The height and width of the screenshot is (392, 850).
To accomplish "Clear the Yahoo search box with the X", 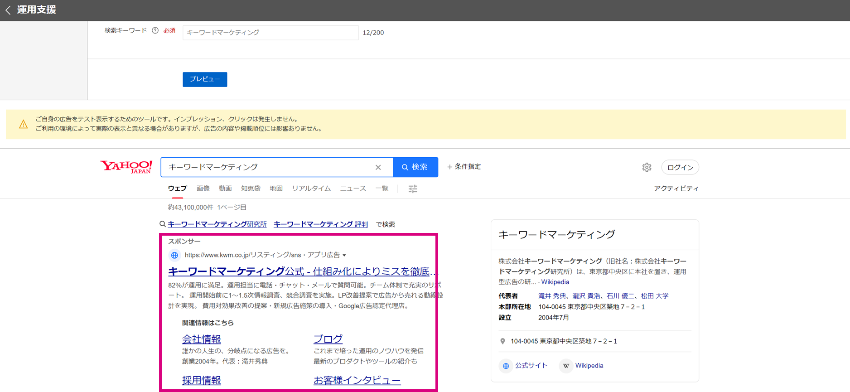I will (378, 167).
